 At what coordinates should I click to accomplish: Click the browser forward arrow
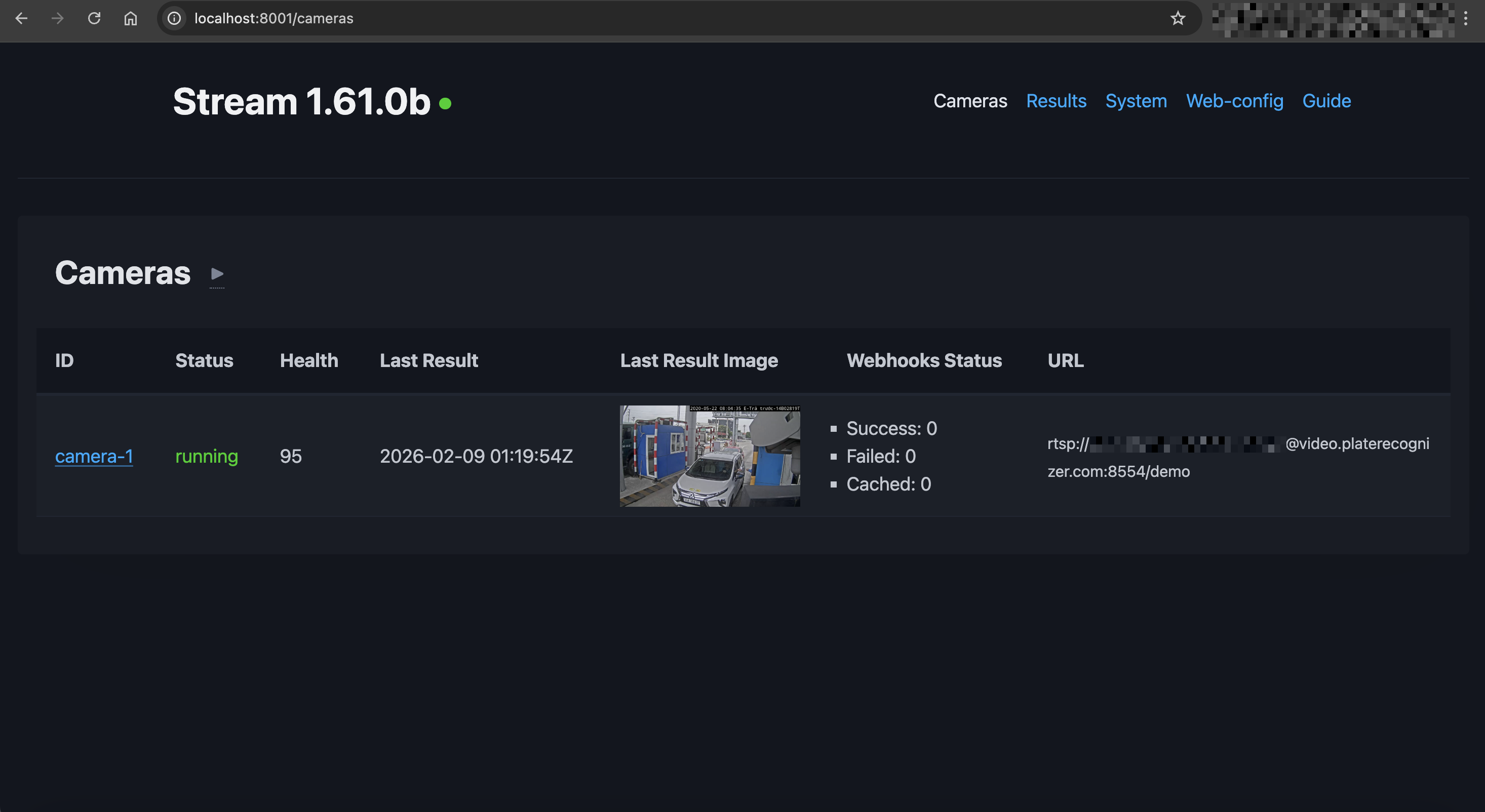point(57,18)
